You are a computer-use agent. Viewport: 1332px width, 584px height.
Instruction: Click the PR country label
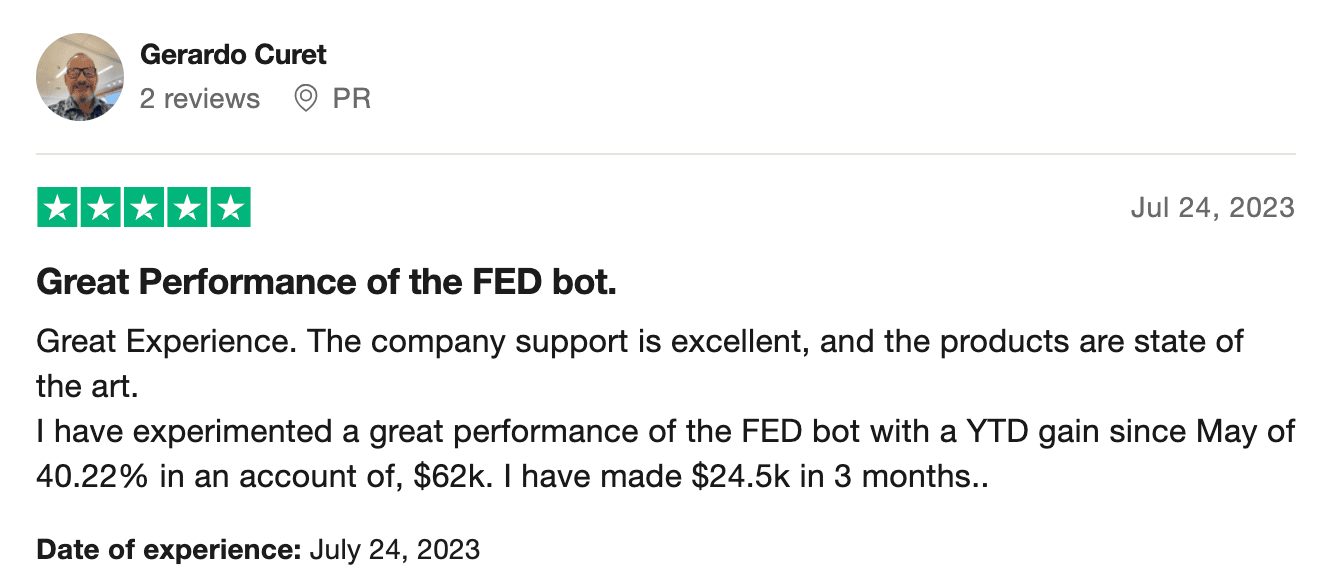tap(352, 98)
